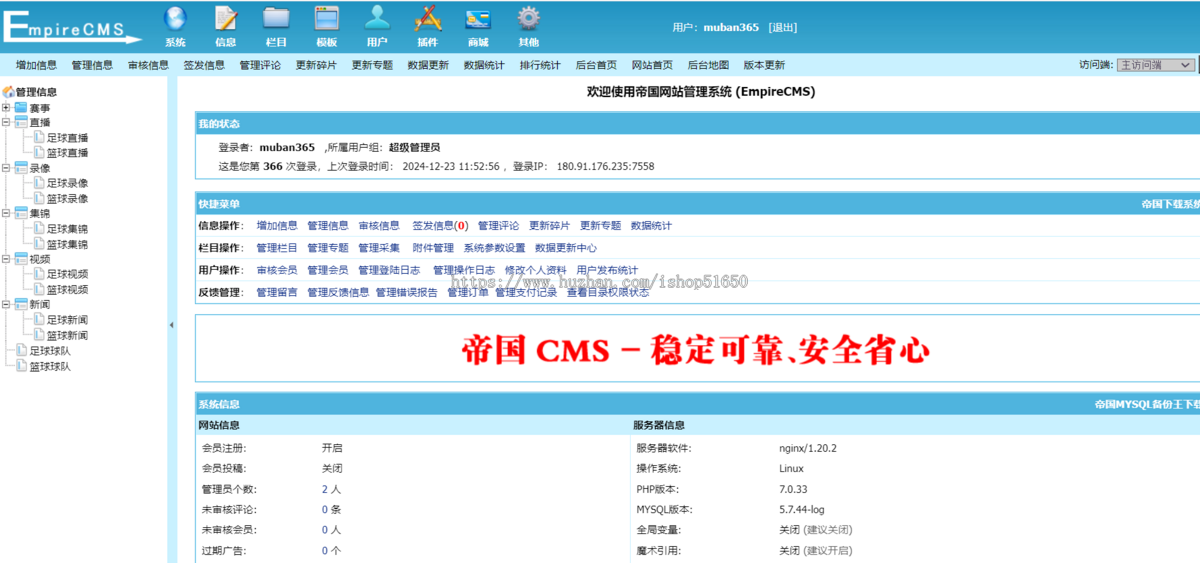
Task: Open the 信息 notepad icon
Action: tap(226, 17)
